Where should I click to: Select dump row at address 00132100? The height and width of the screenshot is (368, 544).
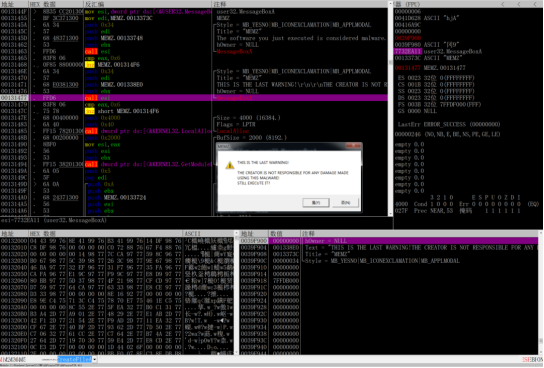pos(117,347)
